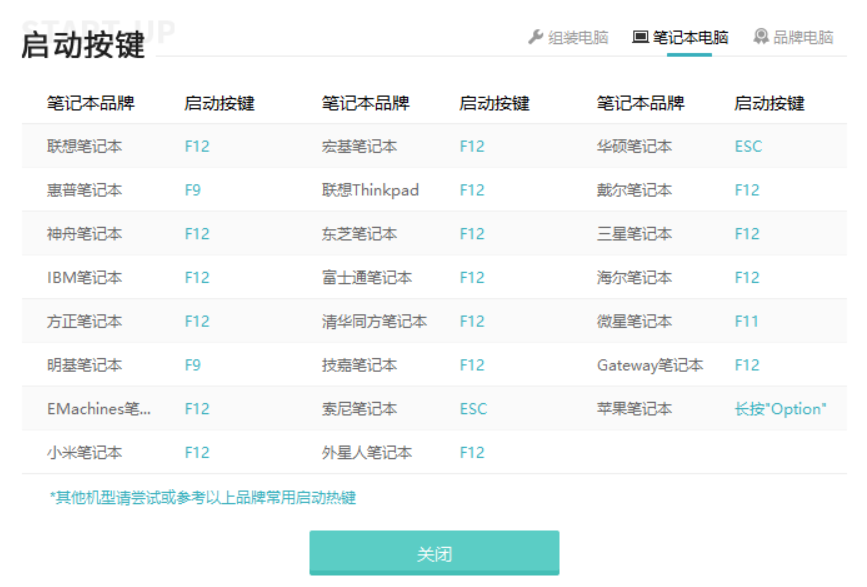This screenshot has width=867, height=587.
Task: Select the F12 key for IBM笔记本
Action: tap(197, 277)
